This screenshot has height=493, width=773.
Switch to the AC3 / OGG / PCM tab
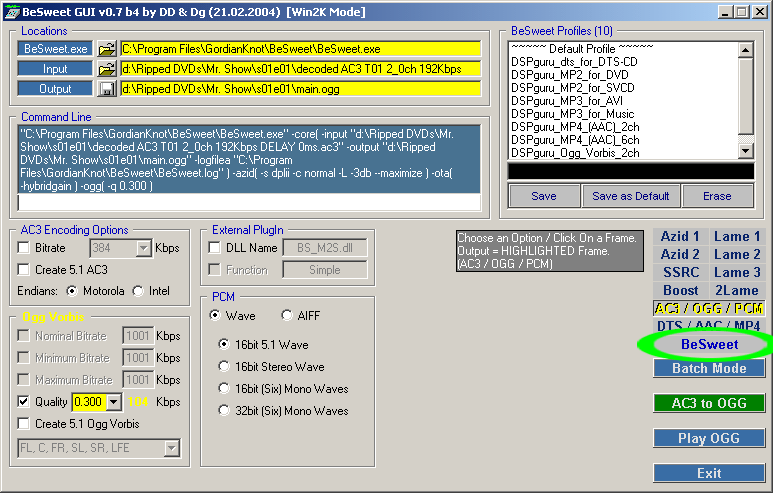point(709,308)
